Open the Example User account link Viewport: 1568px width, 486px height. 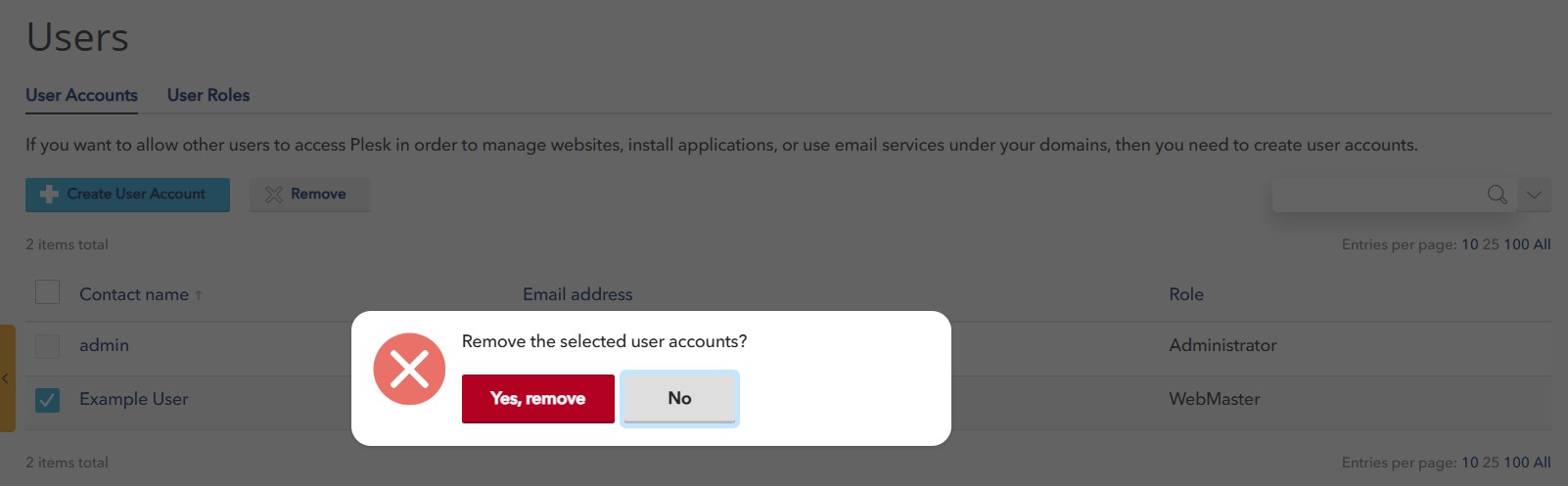point(134,399)
